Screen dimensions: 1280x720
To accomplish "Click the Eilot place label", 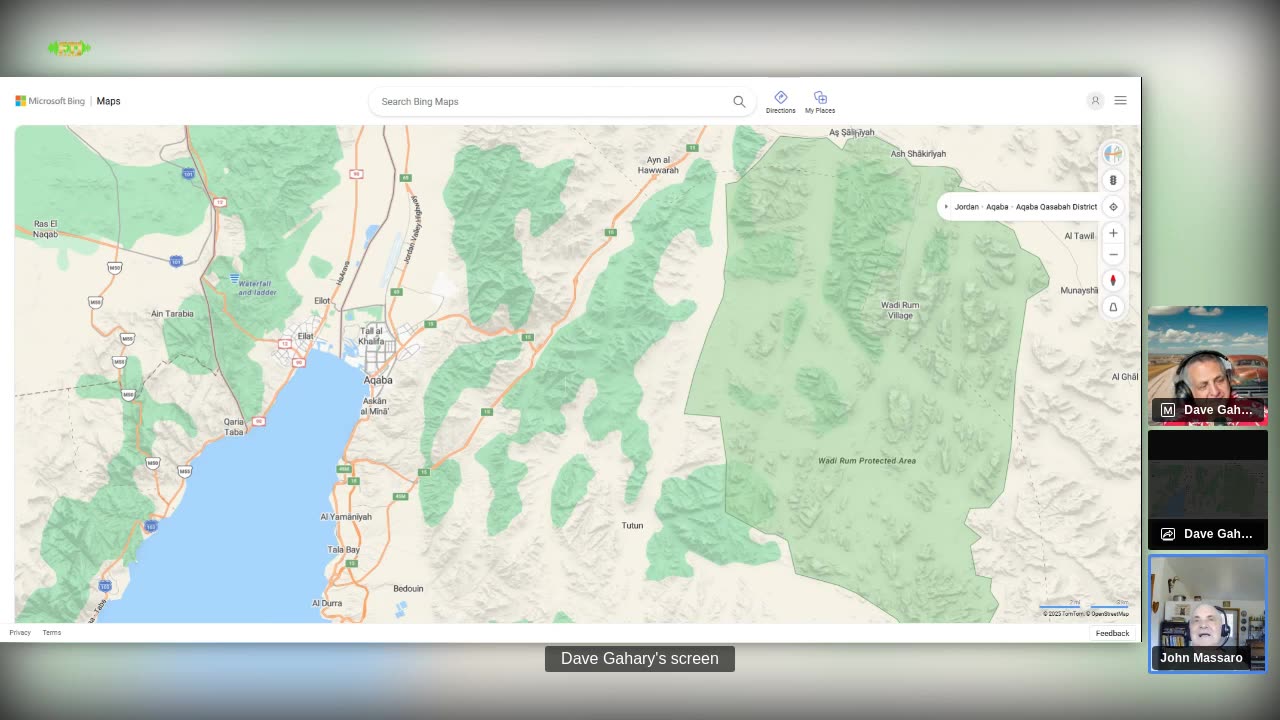I will coord(322,301).
